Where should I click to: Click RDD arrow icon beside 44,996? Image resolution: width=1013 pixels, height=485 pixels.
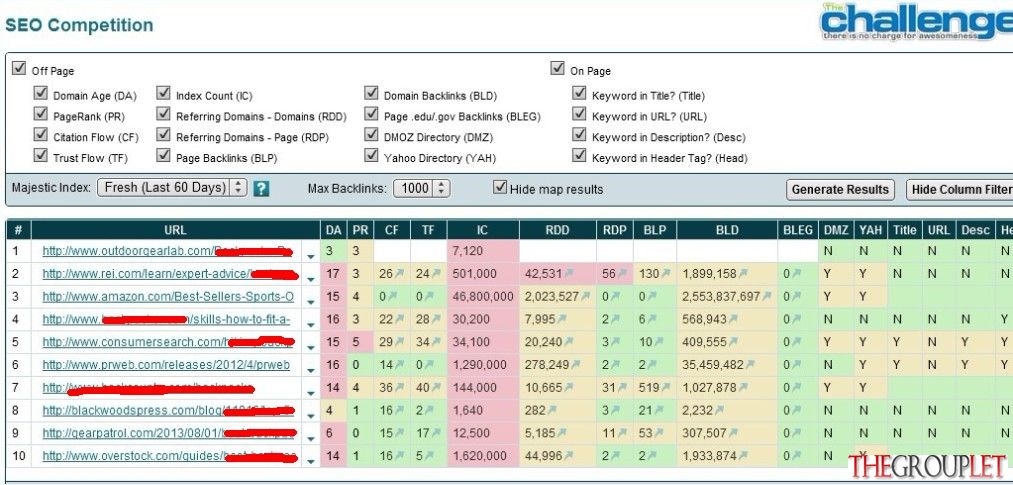[x=570, y=456]
